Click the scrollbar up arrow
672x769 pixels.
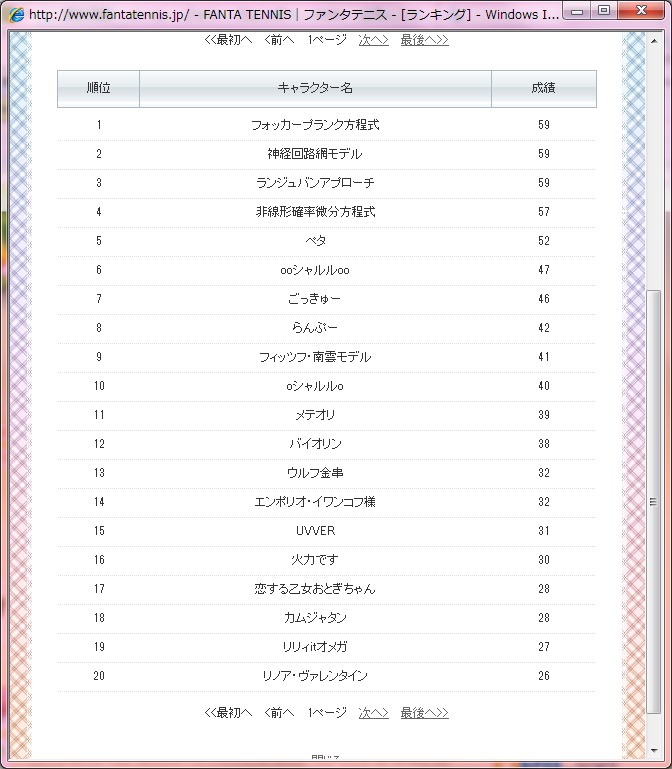pyautogui.click(x=654, y=40)
